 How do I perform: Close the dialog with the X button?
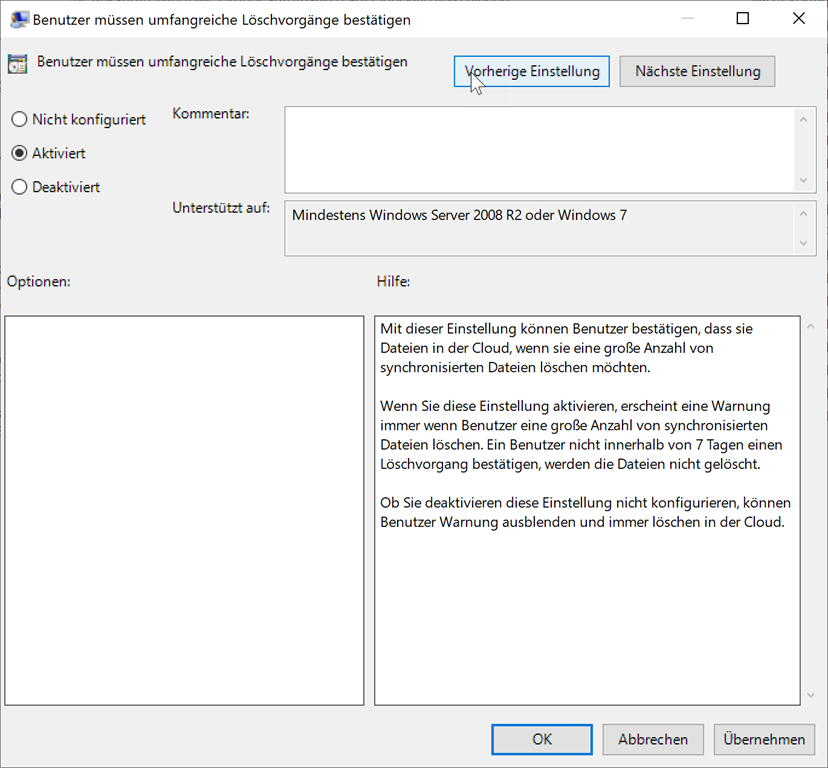pyautogui.click(x=798, y=19)
